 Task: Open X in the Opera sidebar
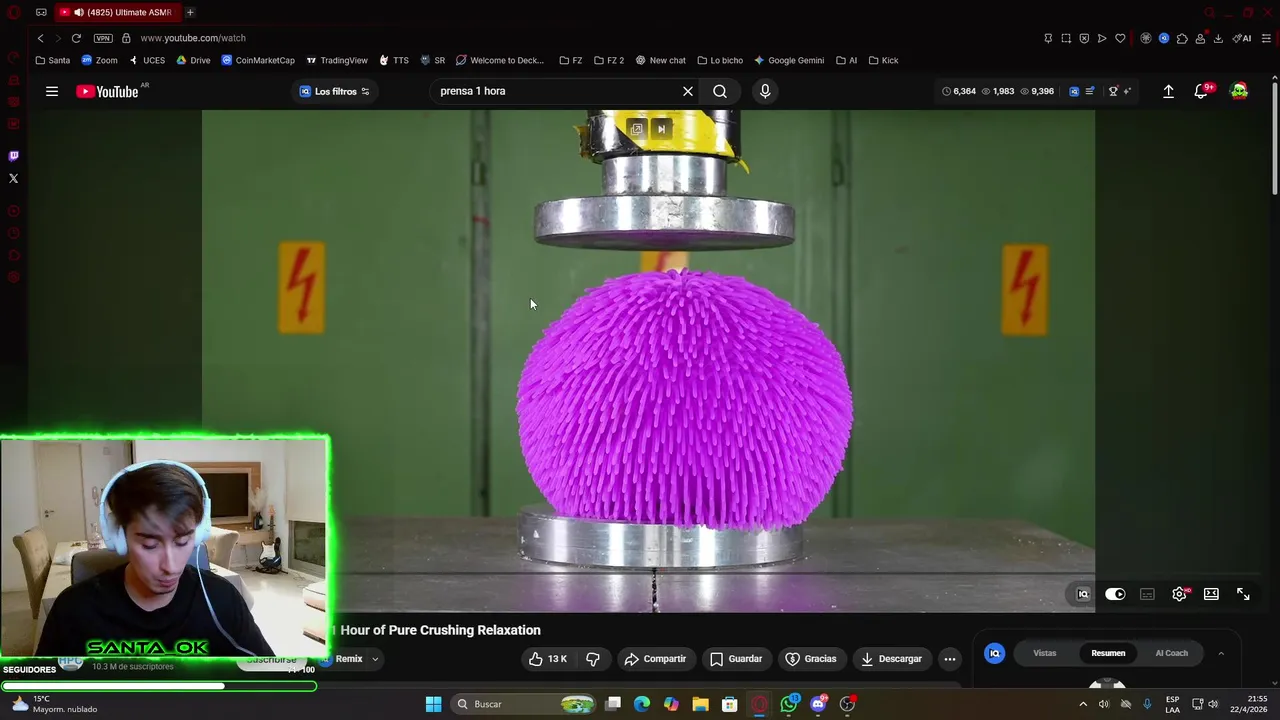[x=13, y=178]
